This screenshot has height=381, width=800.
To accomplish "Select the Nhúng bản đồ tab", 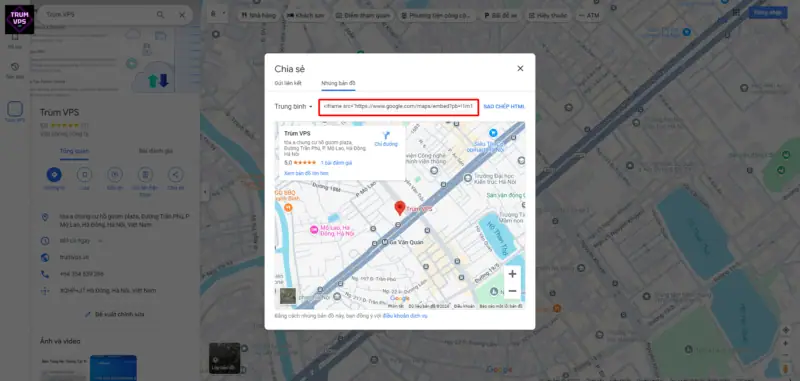I will coord(338,83).
